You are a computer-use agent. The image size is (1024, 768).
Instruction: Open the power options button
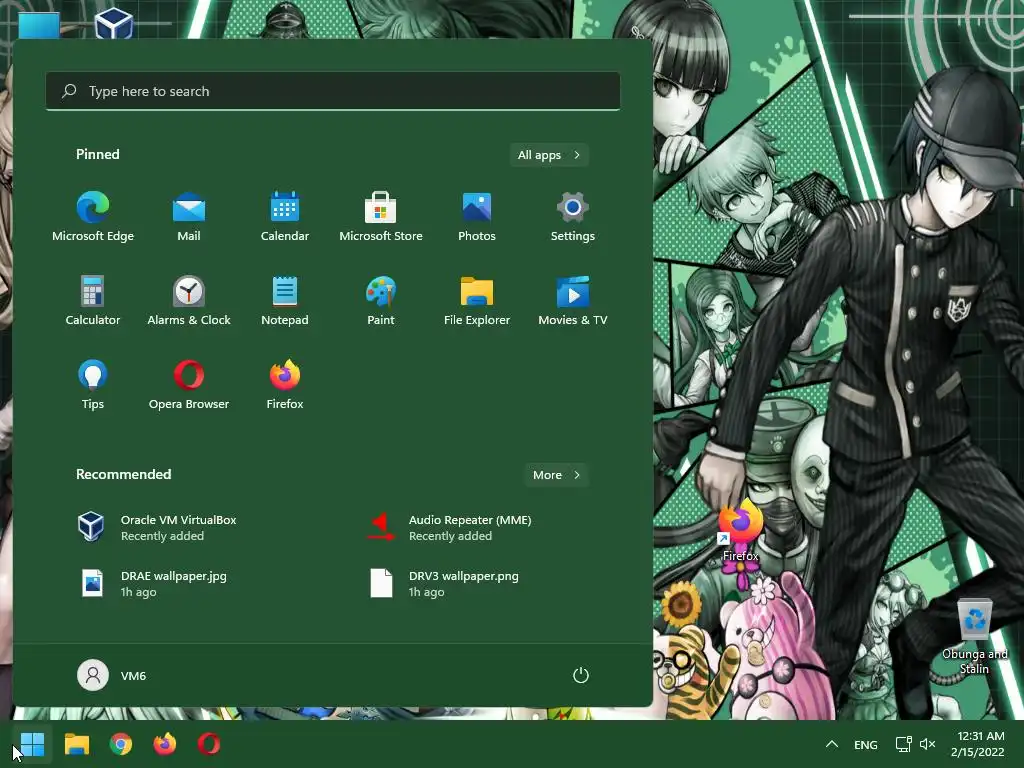581,675
